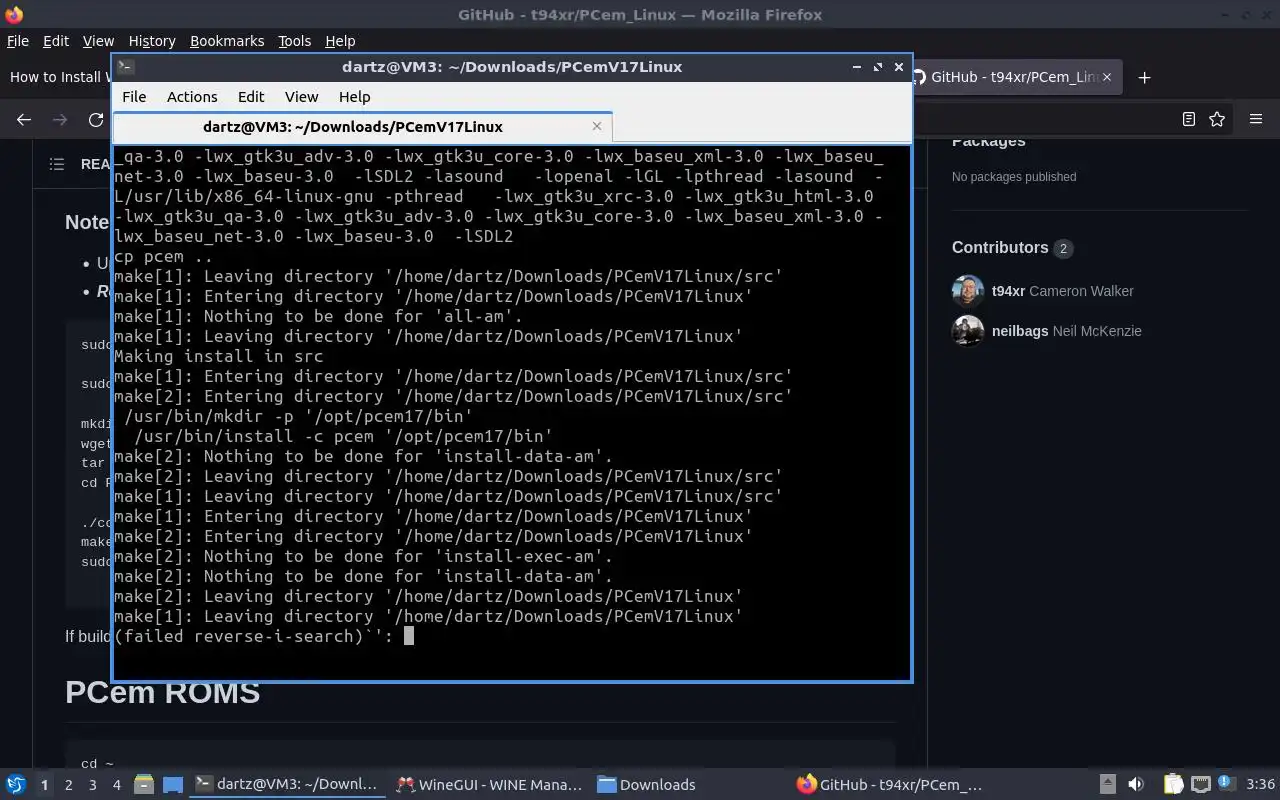Switch to workspace 1
Viewport: 1280px width, 800px height.
[44, 785]
